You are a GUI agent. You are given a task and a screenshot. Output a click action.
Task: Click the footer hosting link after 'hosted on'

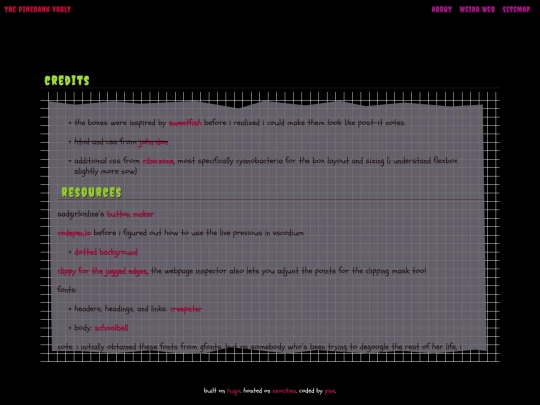[x=284, y=391]
